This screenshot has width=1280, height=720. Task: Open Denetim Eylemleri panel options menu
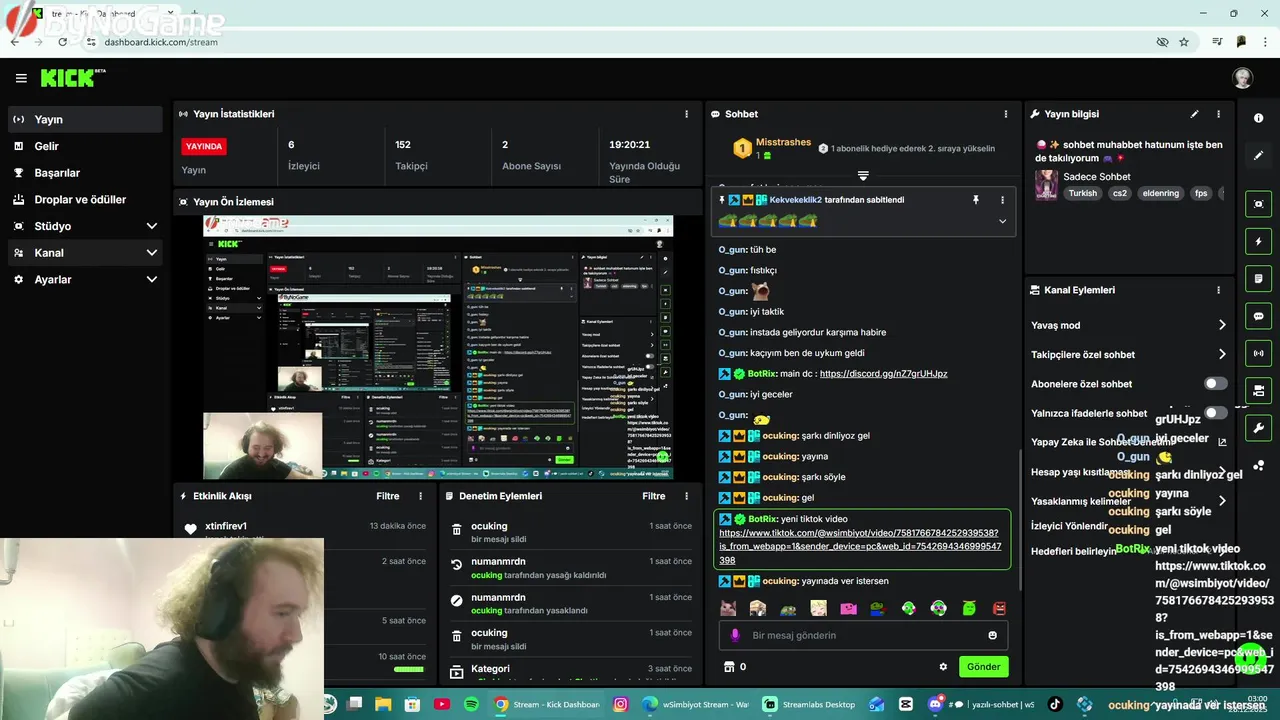pos(686,496)
